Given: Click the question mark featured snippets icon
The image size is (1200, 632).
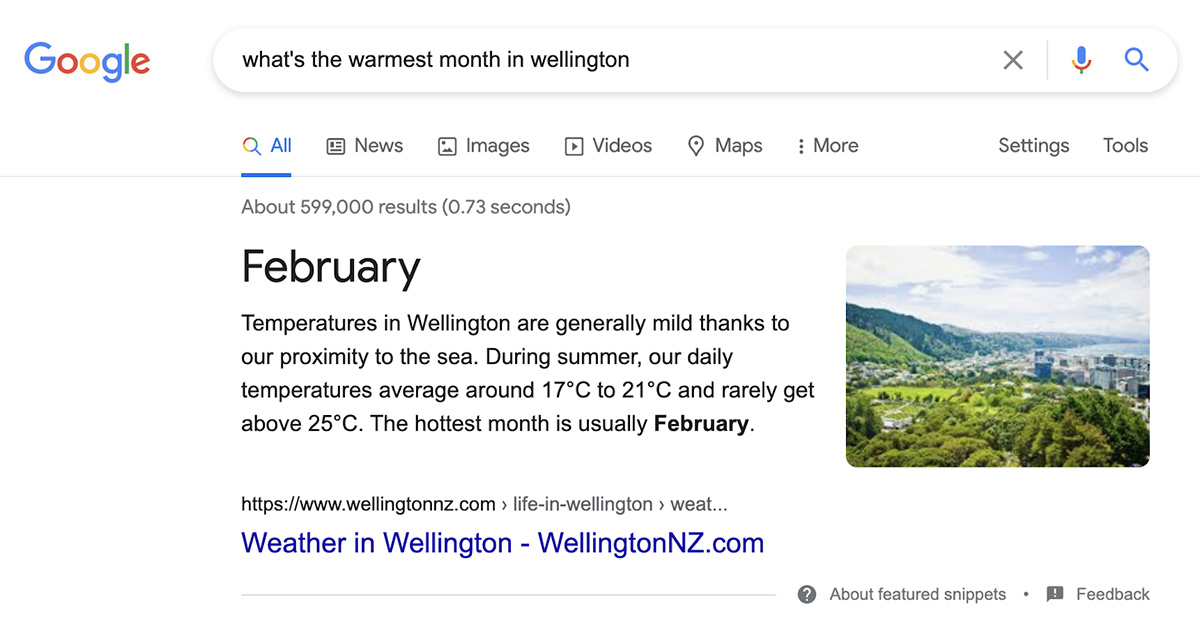Looking at the screenshot, I should click(807, 594).
